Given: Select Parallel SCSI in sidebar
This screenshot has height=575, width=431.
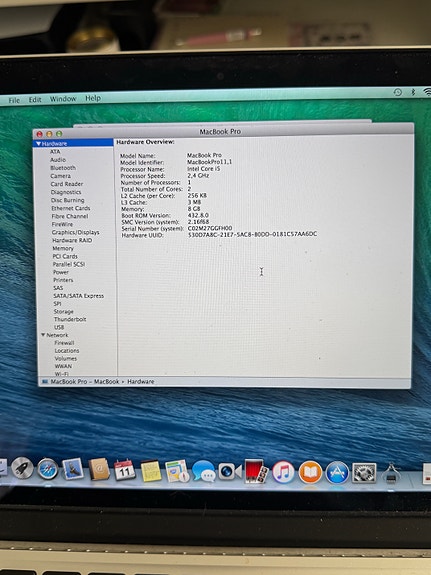Looking at the screenshot, I should (69, 264).
